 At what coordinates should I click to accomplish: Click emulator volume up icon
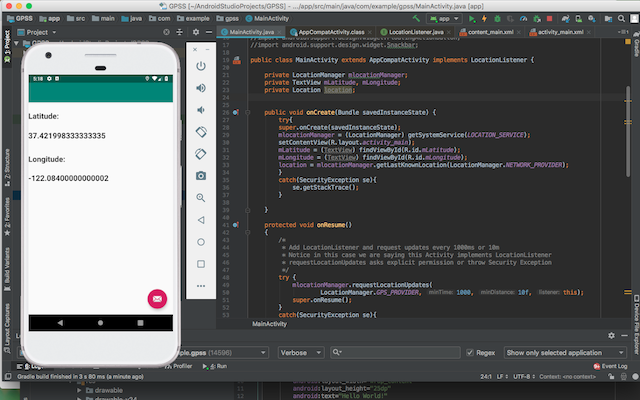[x=201, y=88]
